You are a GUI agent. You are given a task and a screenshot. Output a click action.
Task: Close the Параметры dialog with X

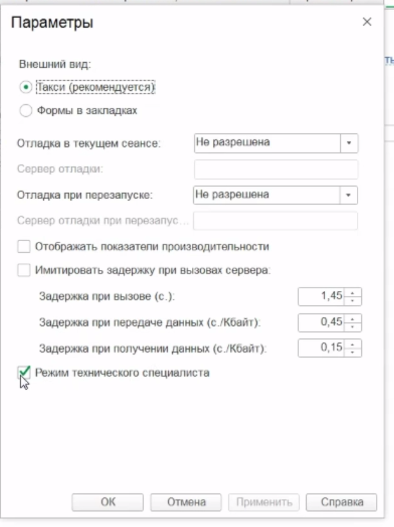tap(367, 22)
